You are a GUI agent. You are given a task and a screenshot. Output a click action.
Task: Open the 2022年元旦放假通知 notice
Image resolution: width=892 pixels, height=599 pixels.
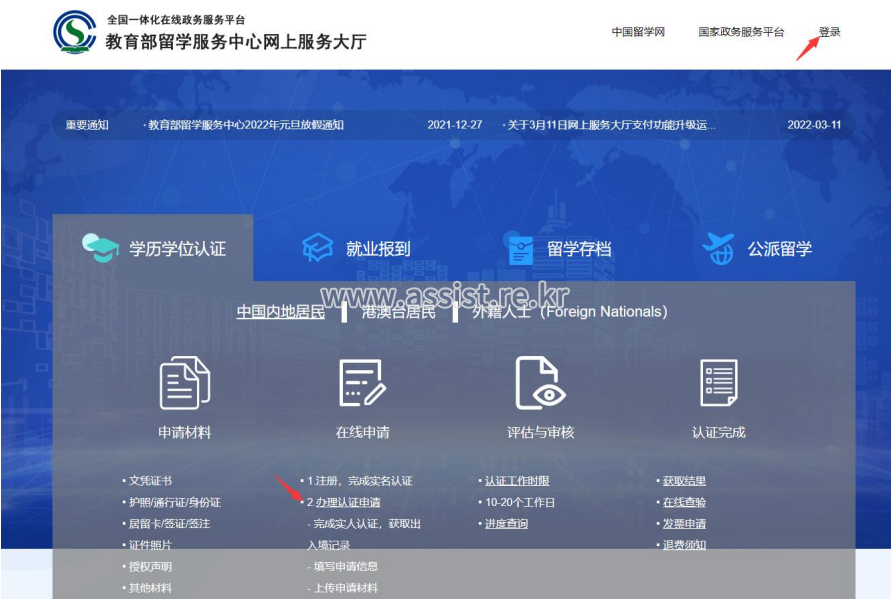click(x=245, y=125)
